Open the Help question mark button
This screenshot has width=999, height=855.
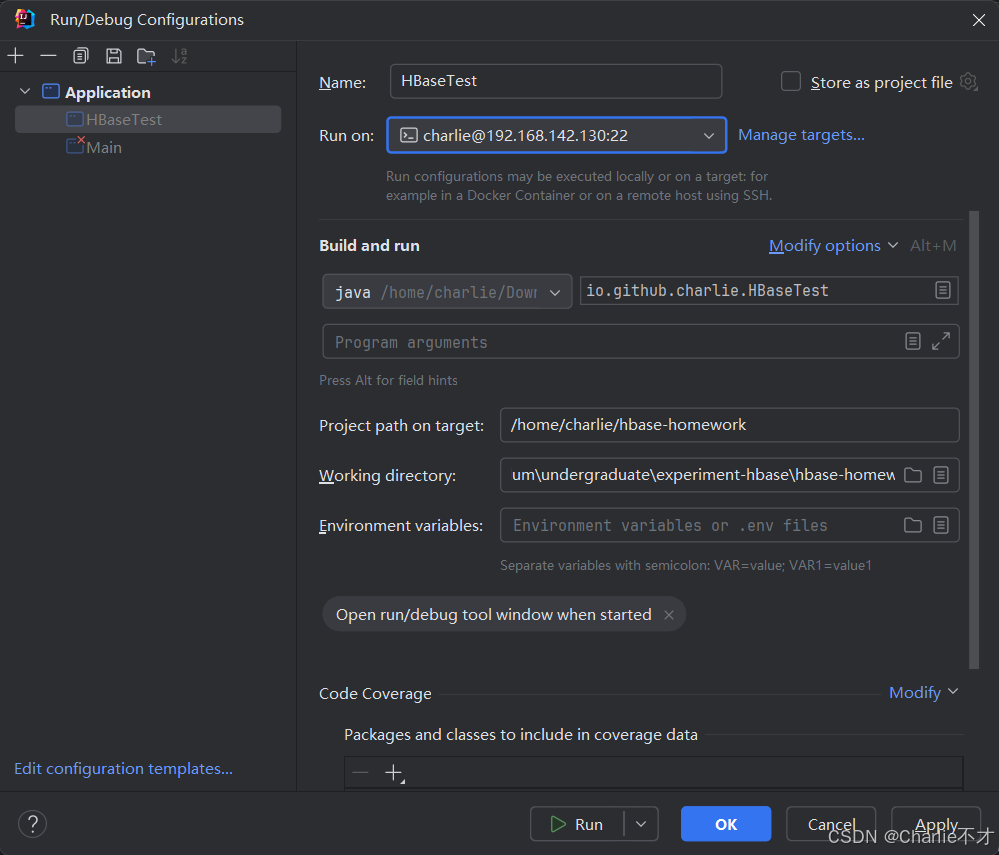[x=33, y=824]
